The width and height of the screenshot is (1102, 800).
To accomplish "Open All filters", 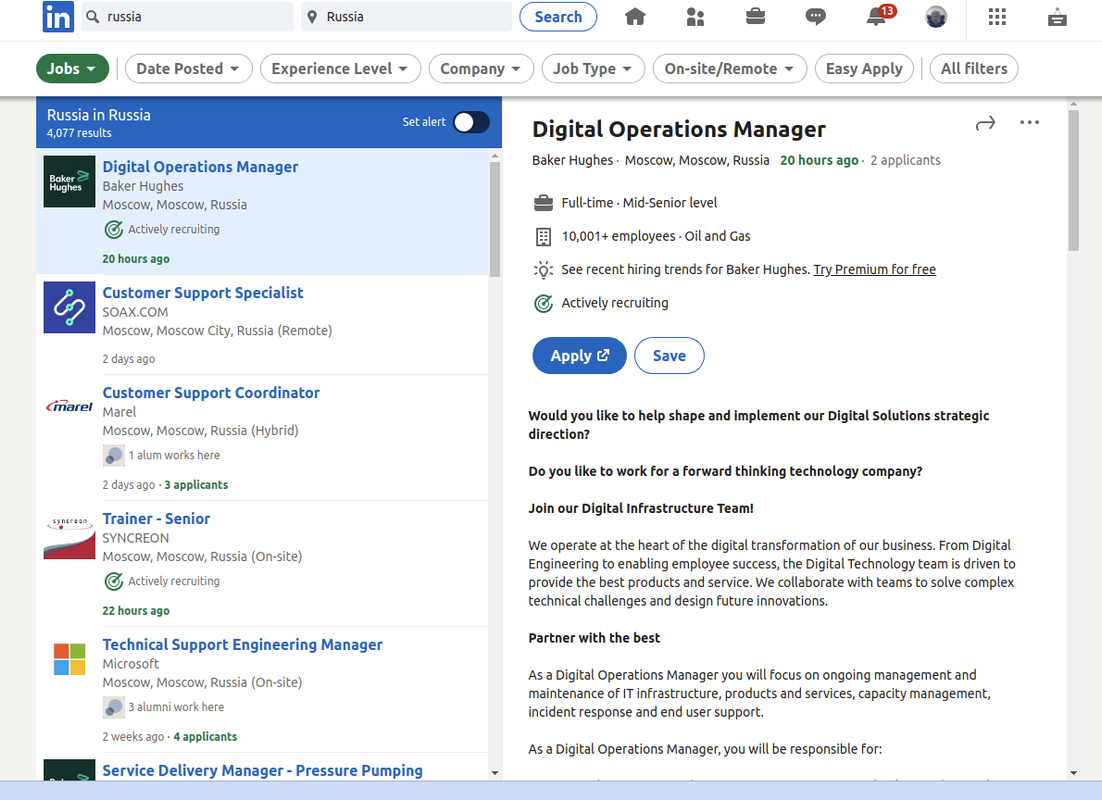I will tap(974, 69).
